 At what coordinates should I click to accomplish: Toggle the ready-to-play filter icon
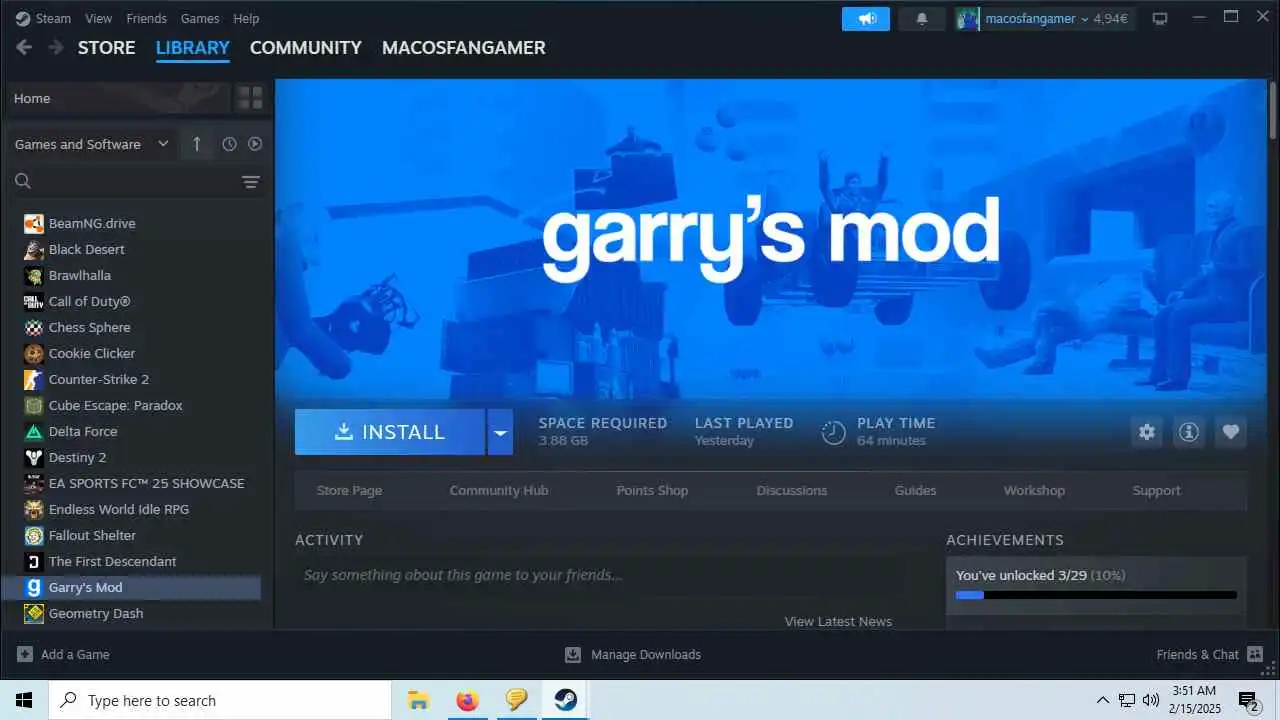255,144
